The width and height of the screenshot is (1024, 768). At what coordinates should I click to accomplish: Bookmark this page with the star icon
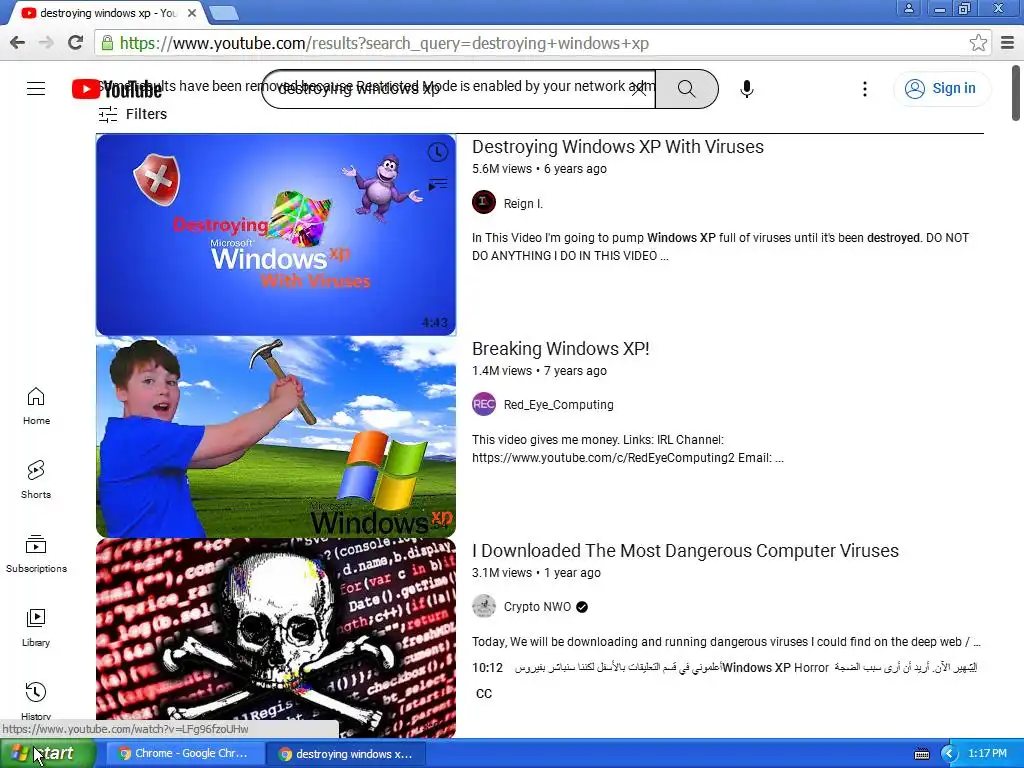(978, 43)
